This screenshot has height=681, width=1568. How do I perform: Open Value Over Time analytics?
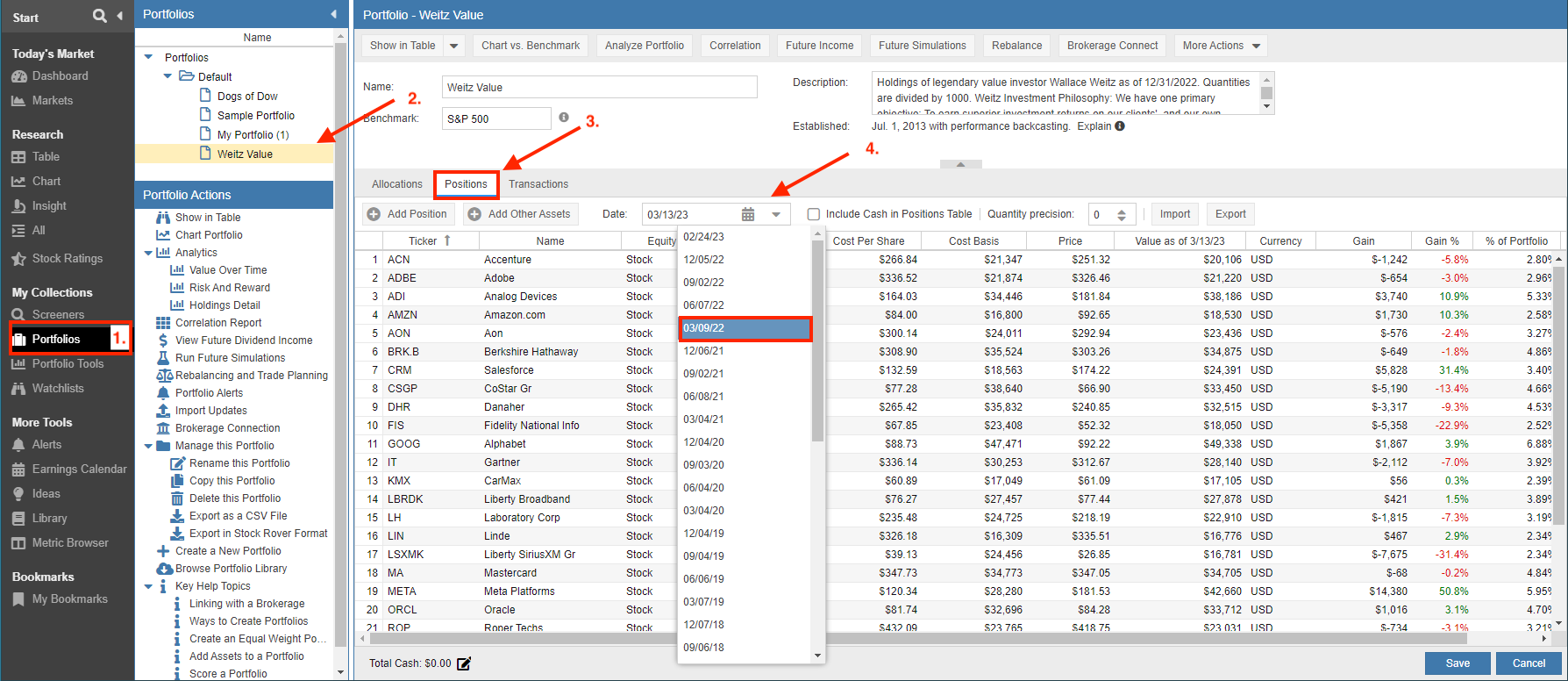(x=228, y=270)
